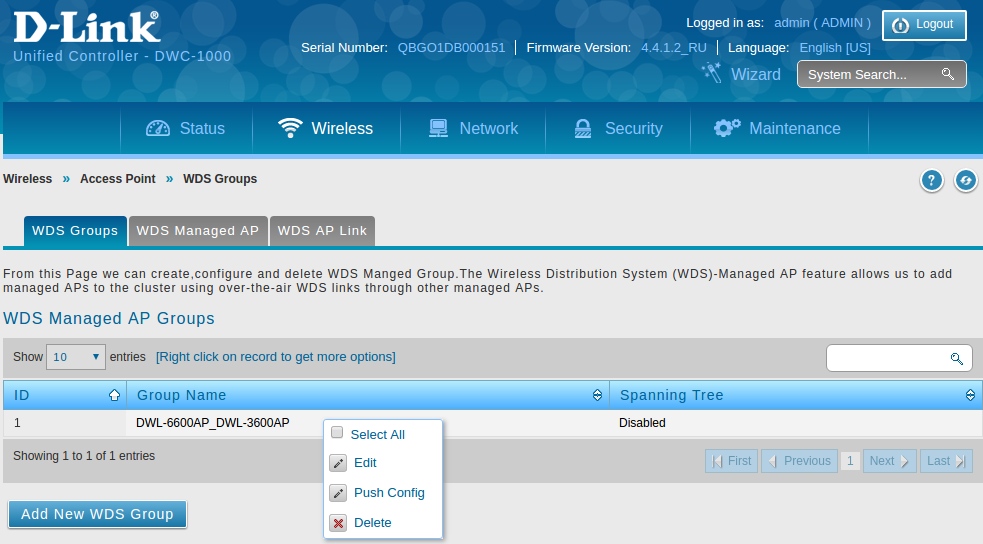This screenshot has width=983, height=544.
Task: Click the table search magnifier icon
Action: 956,358
